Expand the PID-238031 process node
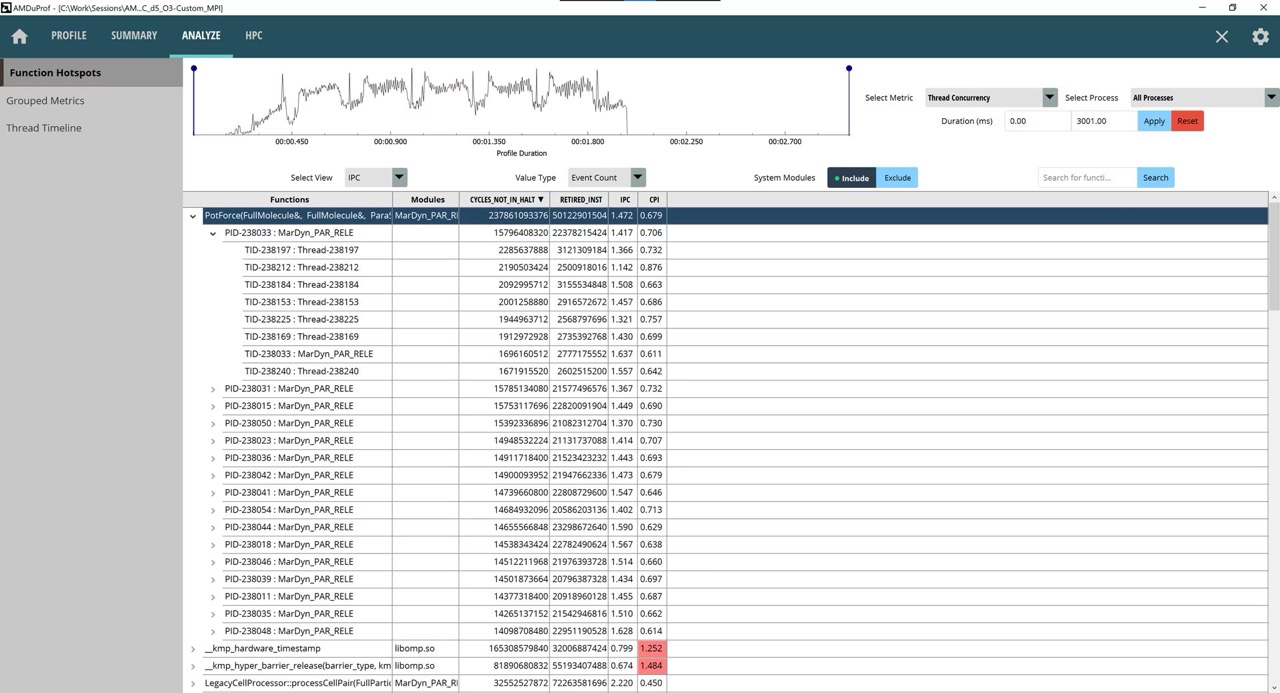Screen dimensions: 1280x693 coord(213,389)
